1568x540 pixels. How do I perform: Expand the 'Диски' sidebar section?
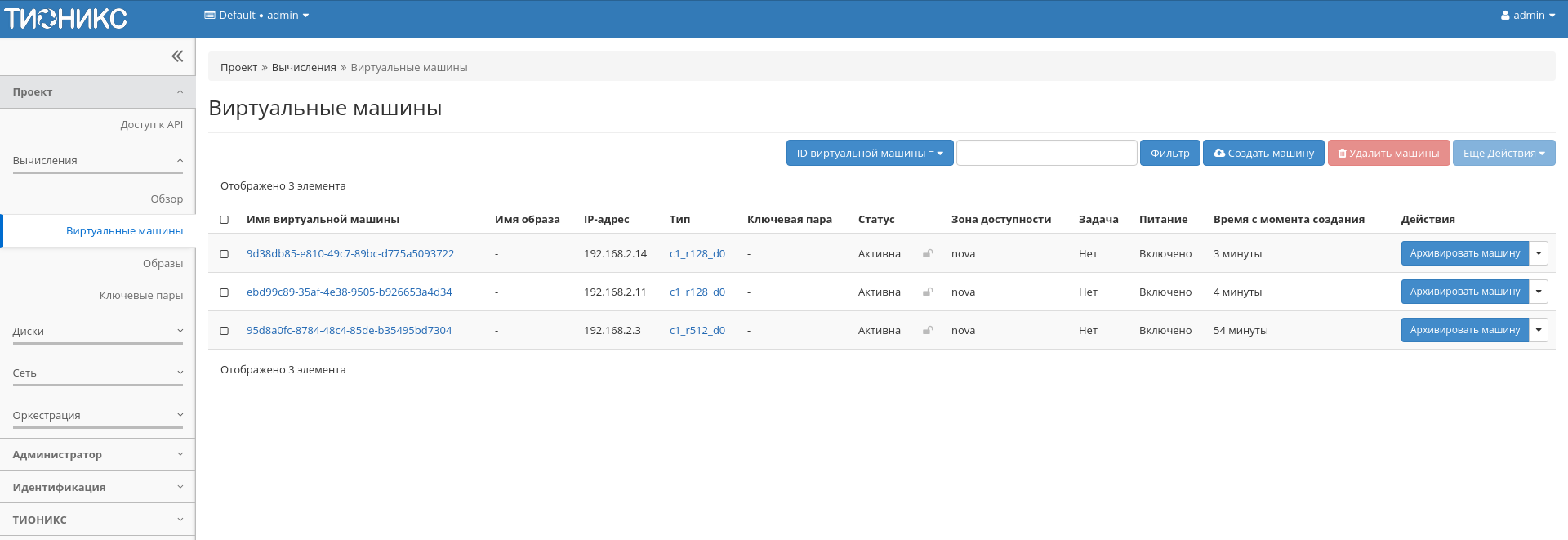[97, 332]
